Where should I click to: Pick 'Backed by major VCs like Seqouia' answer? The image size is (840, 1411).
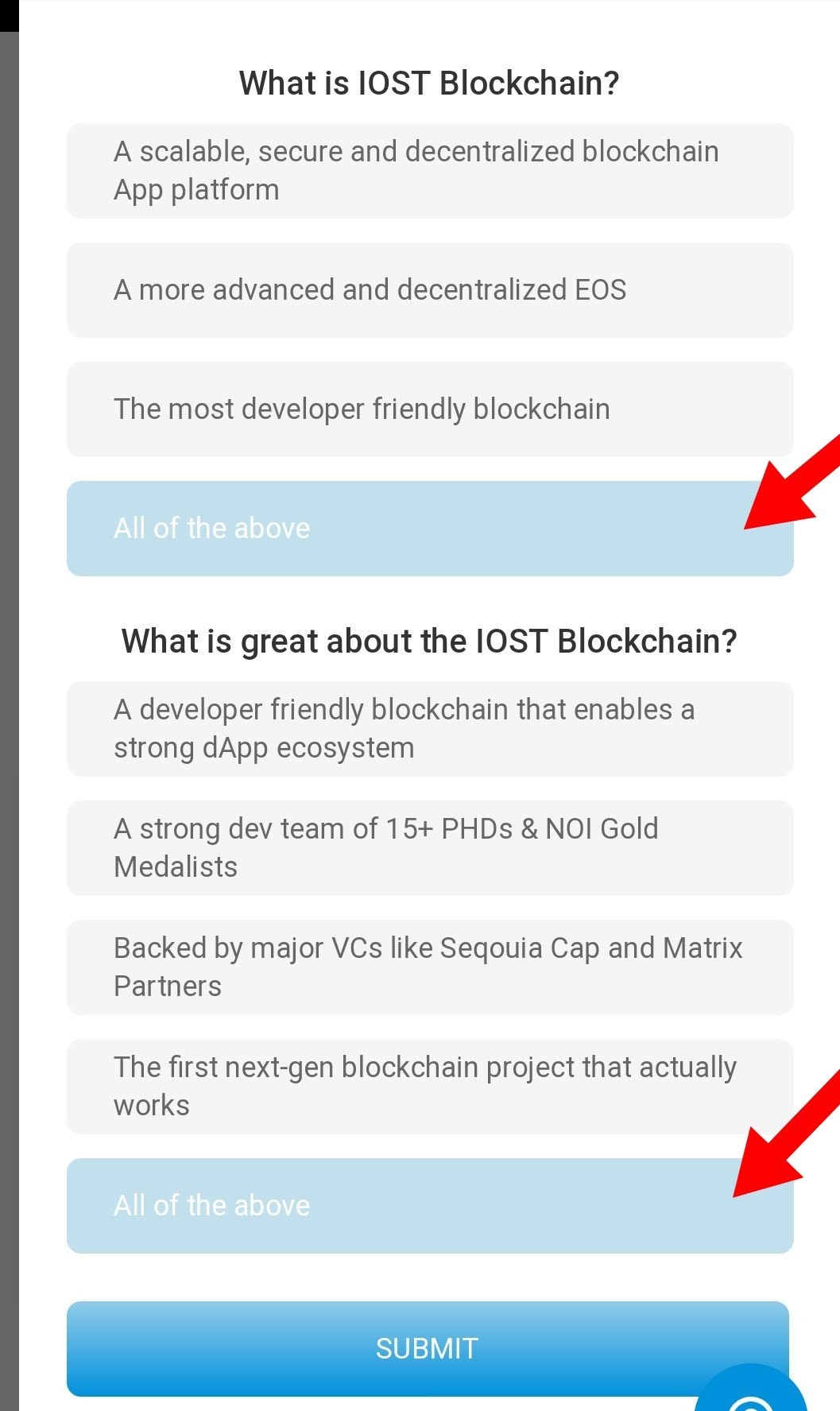[429, 967]
